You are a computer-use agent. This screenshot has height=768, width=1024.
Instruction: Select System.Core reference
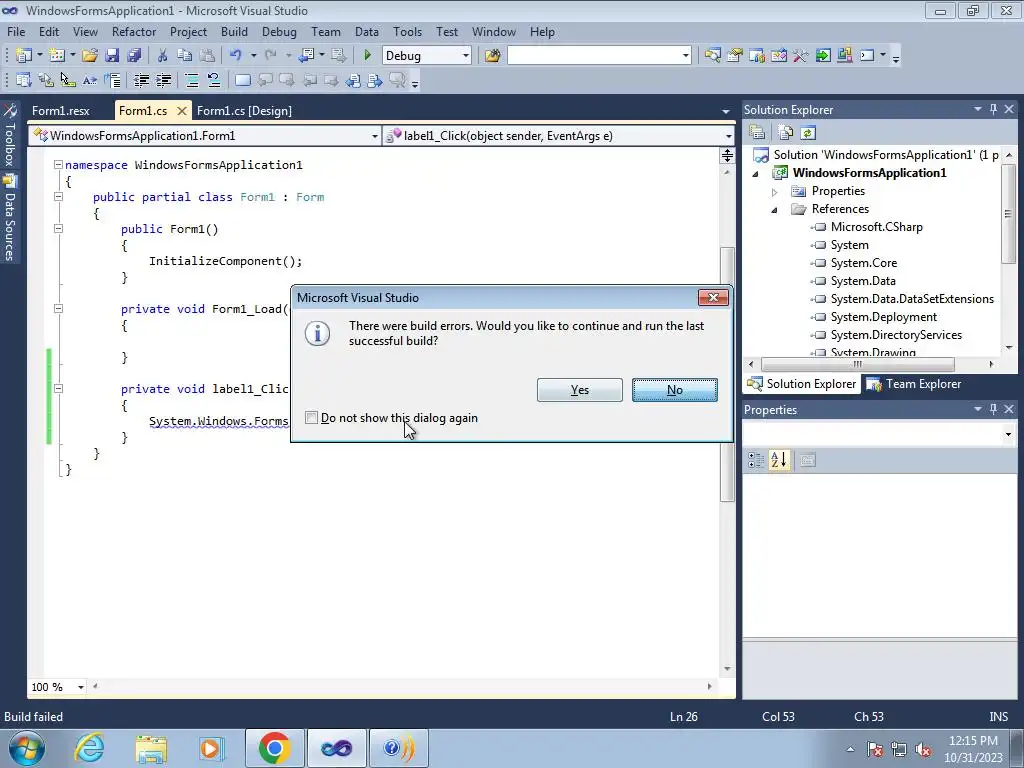[863, 263]
